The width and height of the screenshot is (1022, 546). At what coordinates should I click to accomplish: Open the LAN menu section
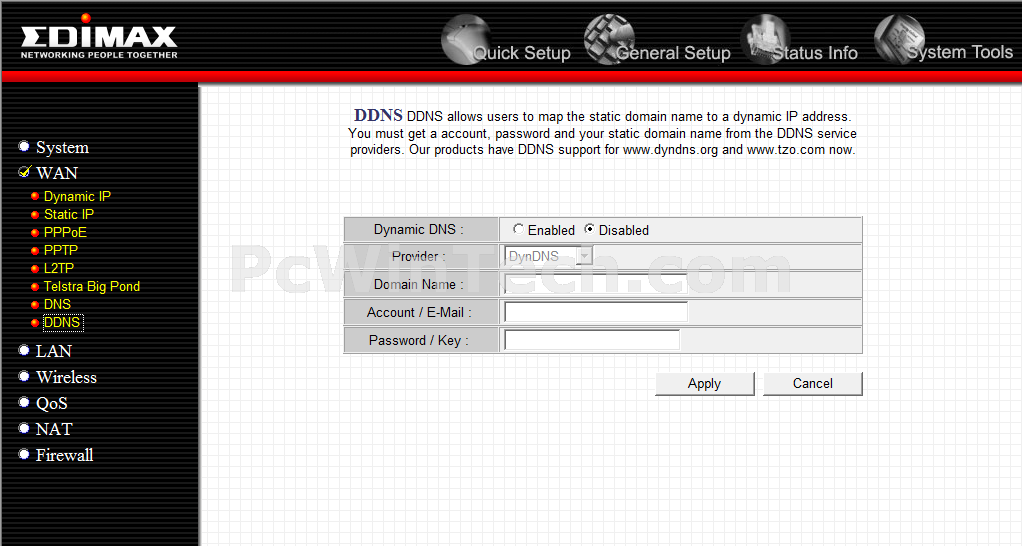click(x=53, y=351)
